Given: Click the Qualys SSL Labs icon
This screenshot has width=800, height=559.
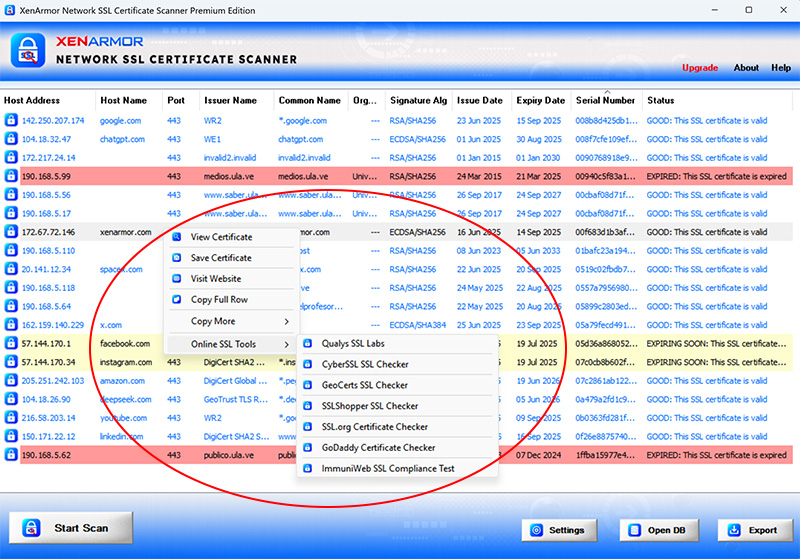Looking at the screenshot, I should point(308,343).
